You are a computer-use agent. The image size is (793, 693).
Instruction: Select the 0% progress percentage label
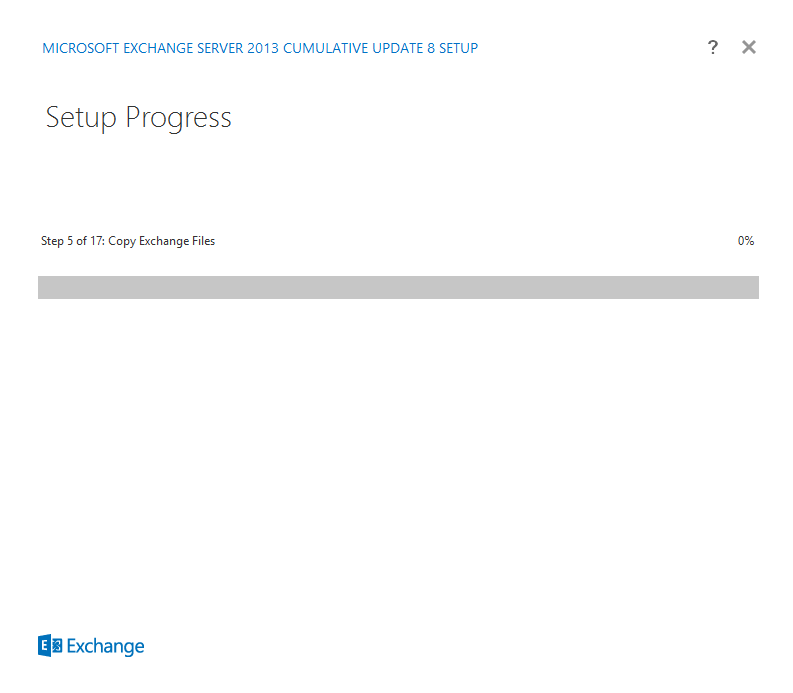click(745, 241)
